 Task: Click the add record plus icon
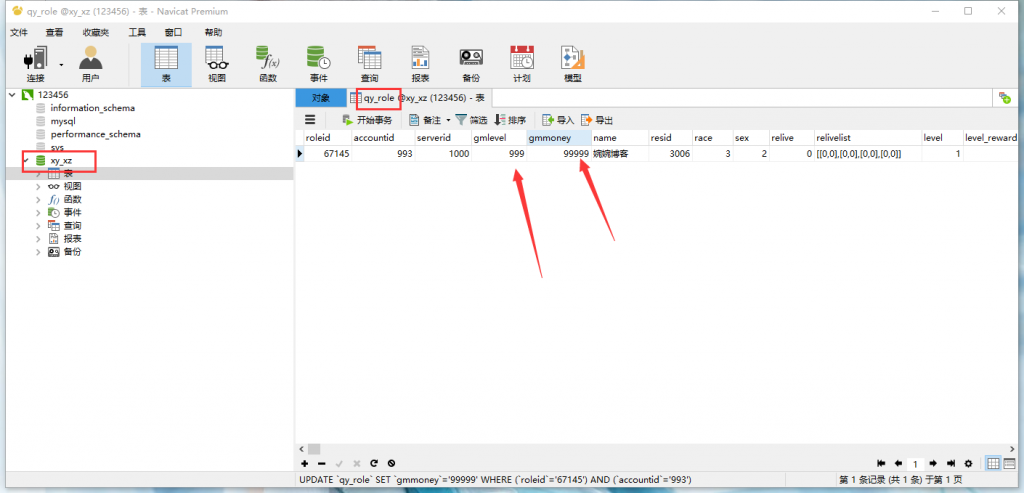pyautogui.click(x=305, y=464)
